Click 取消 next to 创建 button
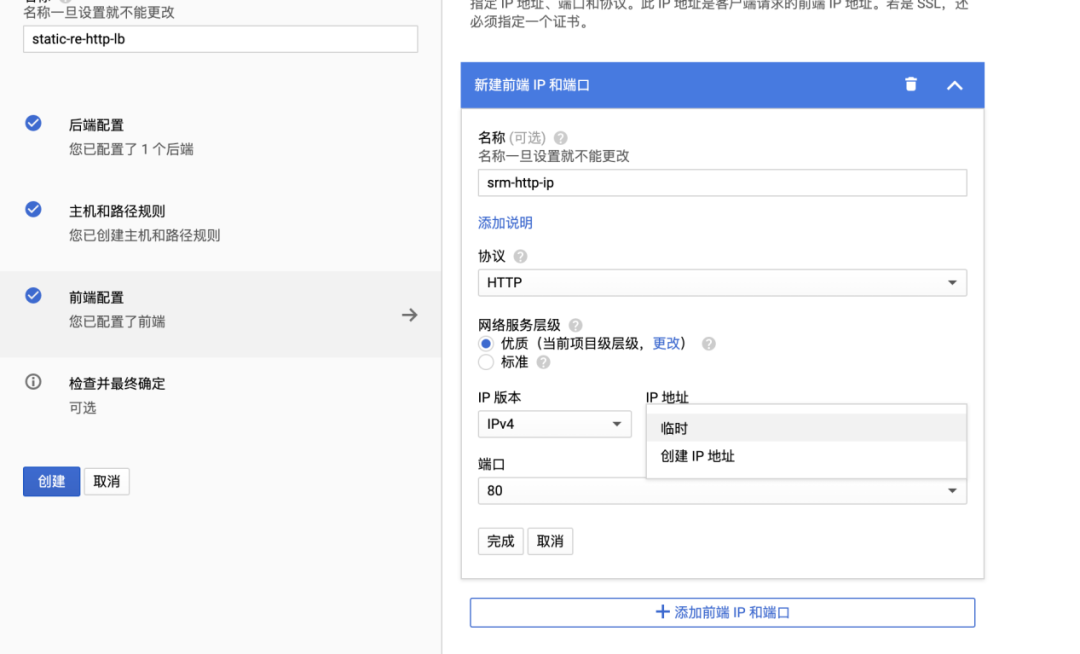 (x=107, y=481)
